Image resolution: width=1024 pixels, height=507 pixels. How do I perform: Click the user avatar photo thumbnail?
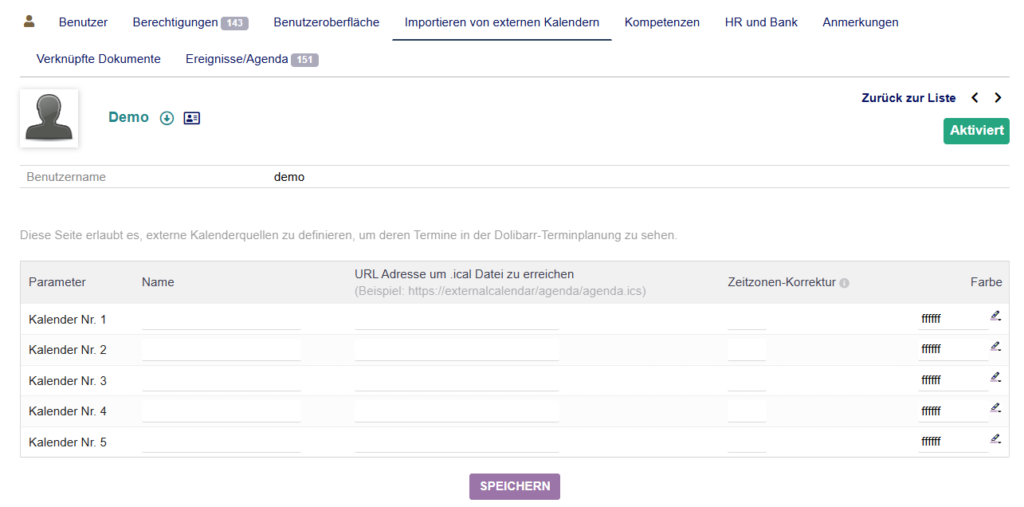49,118
